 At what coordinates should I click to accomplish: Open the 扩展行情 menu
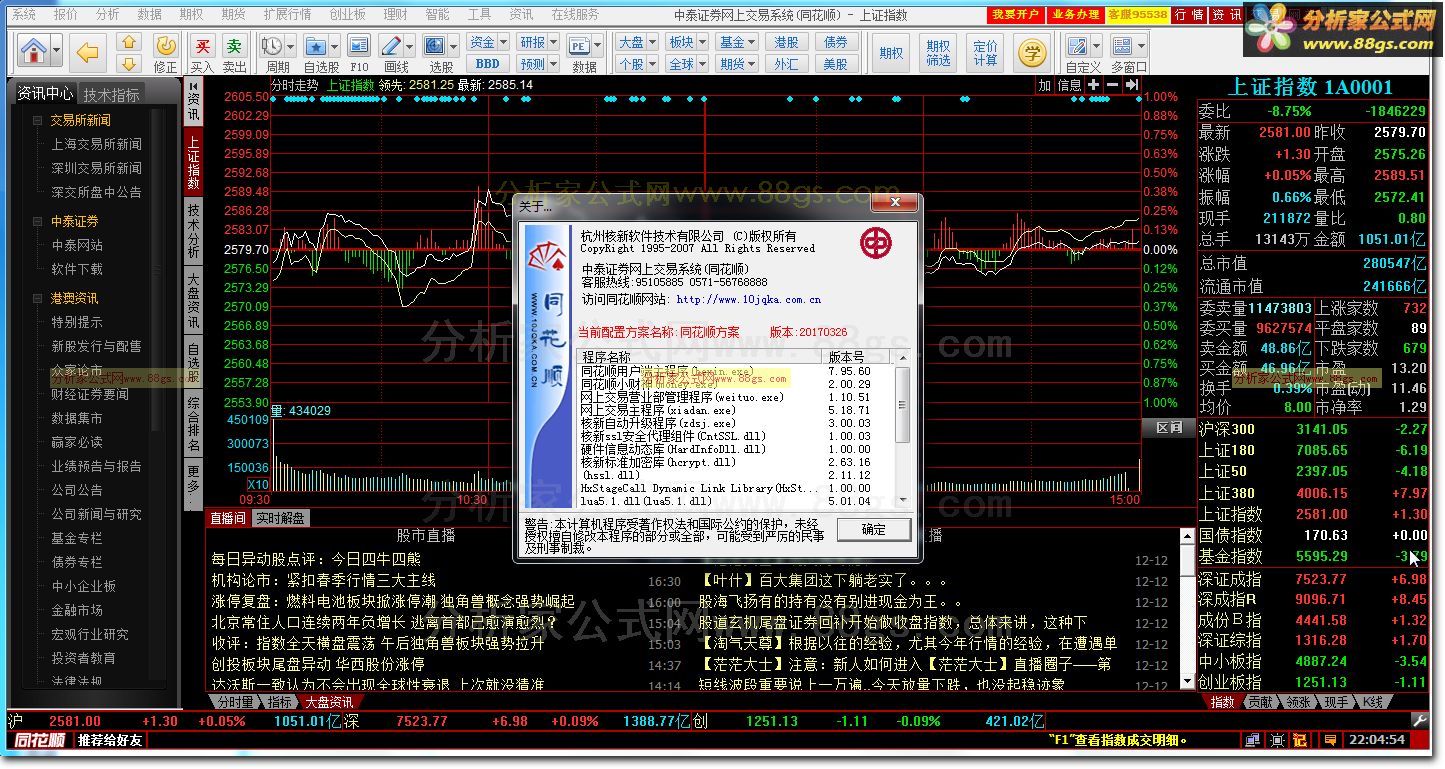[287, 15]
